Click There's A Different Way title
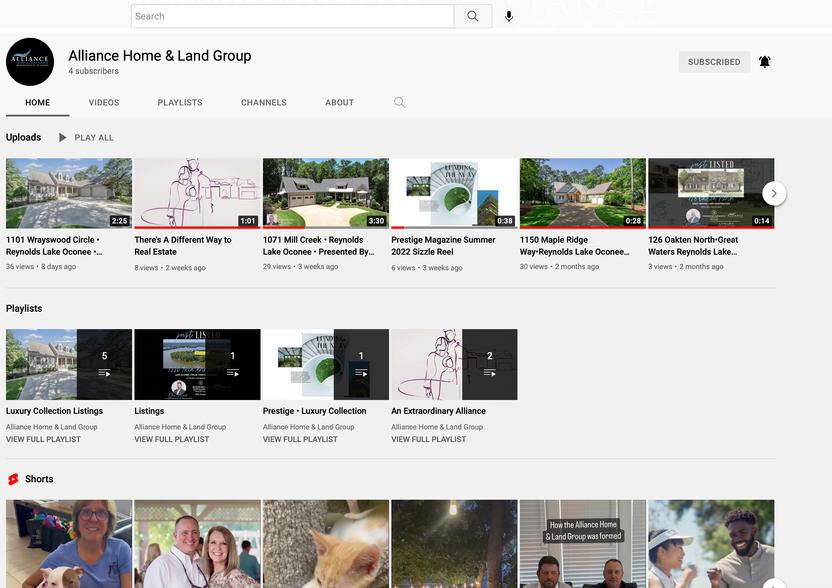This screenshot has height=588, width=832. pyautogui.click(x=183, y=246)
